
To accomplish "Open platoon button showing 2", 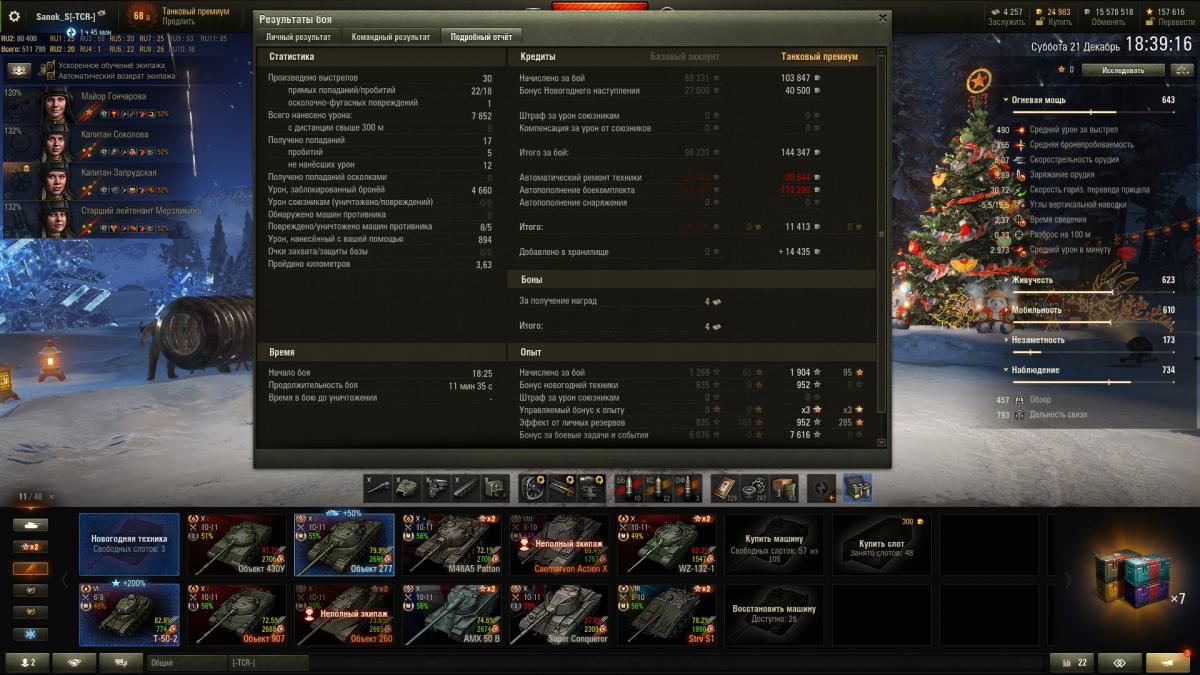I will tap(27, 662).
